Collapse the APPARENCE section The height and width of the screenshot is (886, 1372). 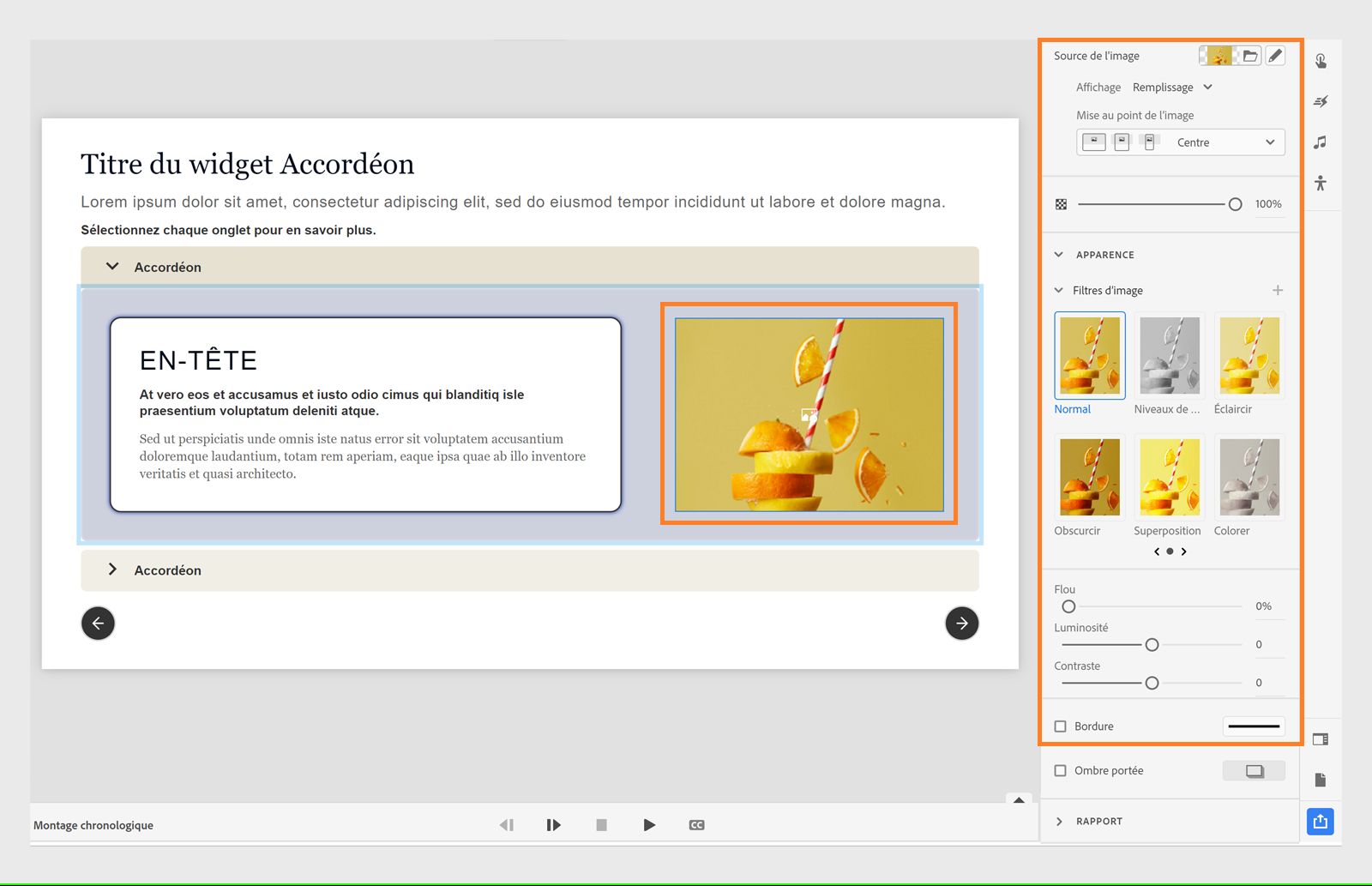click(1059, 254)
